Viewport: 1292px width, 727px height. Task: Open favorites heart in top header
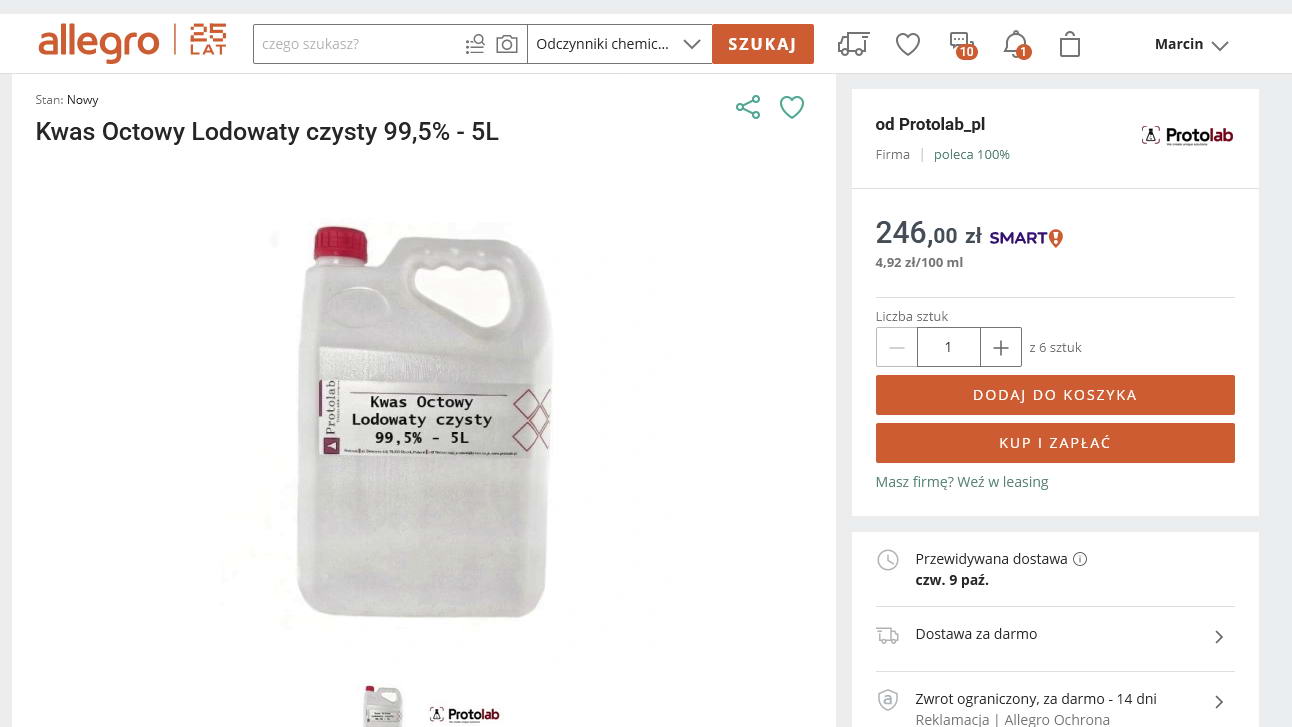[x=907, y=44]
